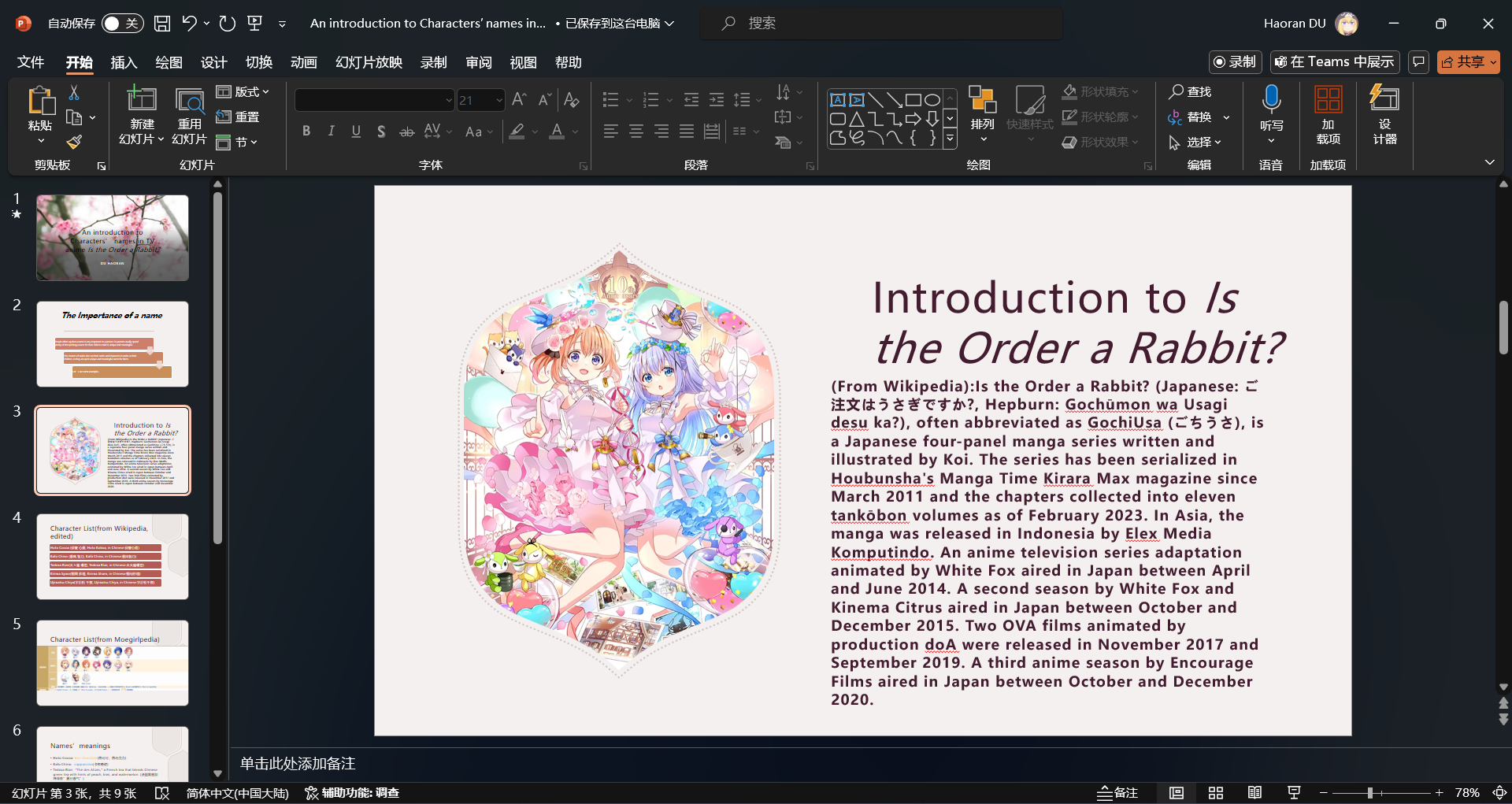
Task: Click the Save icon in title bar
Action: pyautogui.click(x=162, y=24)
